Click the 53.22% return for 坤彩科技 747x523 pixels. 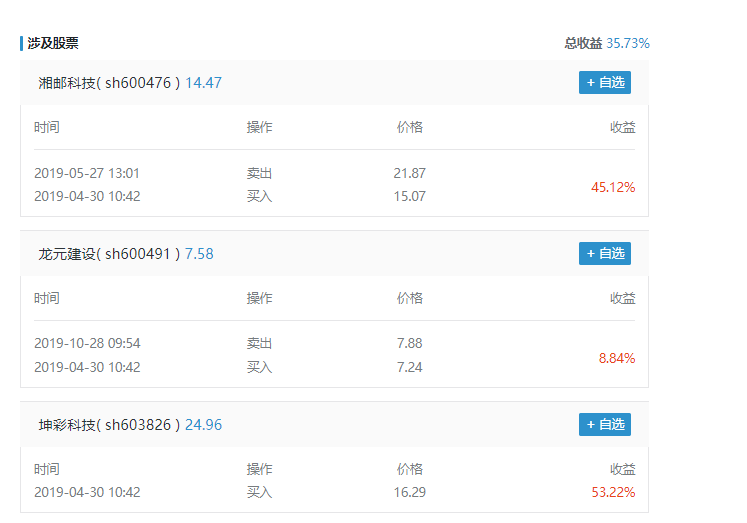click(x=613, y=492)
